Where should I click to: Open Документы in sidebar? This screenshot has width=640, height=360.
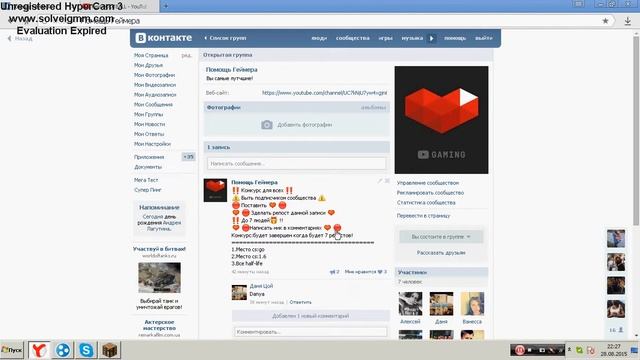148,167
